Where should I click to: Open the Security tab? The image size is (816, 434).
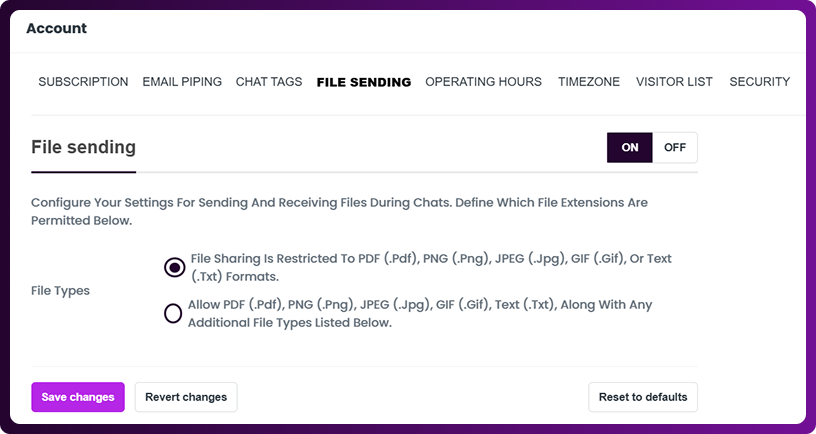pyautogui.click(x=759, y=82)
